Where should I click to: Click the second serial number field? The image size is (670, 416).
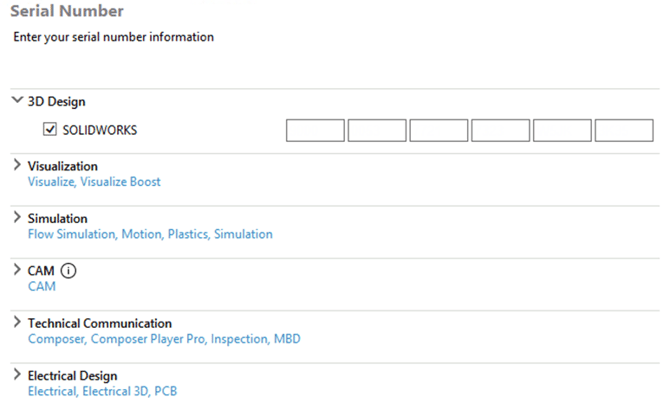pyautogui.click(x=377, y=130)
